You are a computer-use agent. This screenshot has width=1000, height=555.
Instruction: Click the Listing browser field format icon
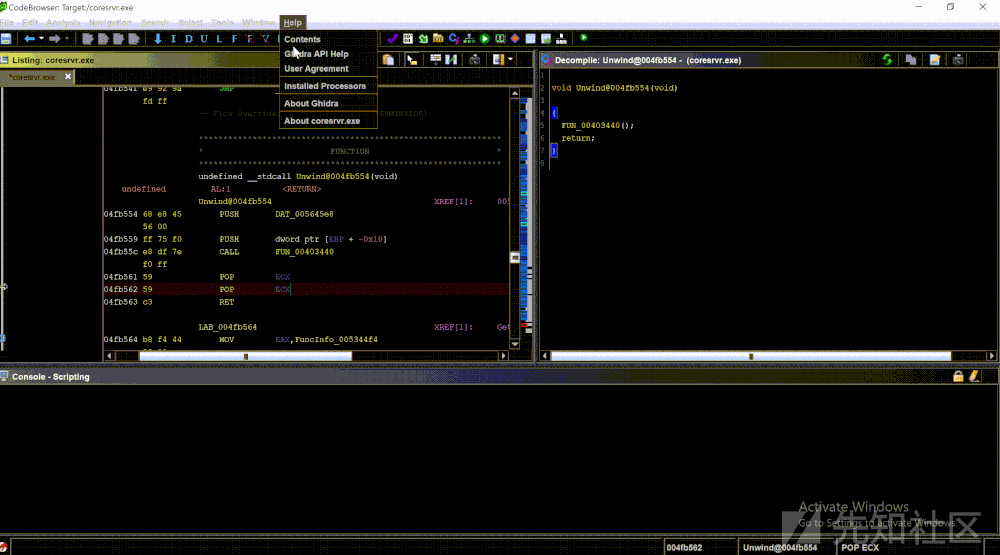436,60
